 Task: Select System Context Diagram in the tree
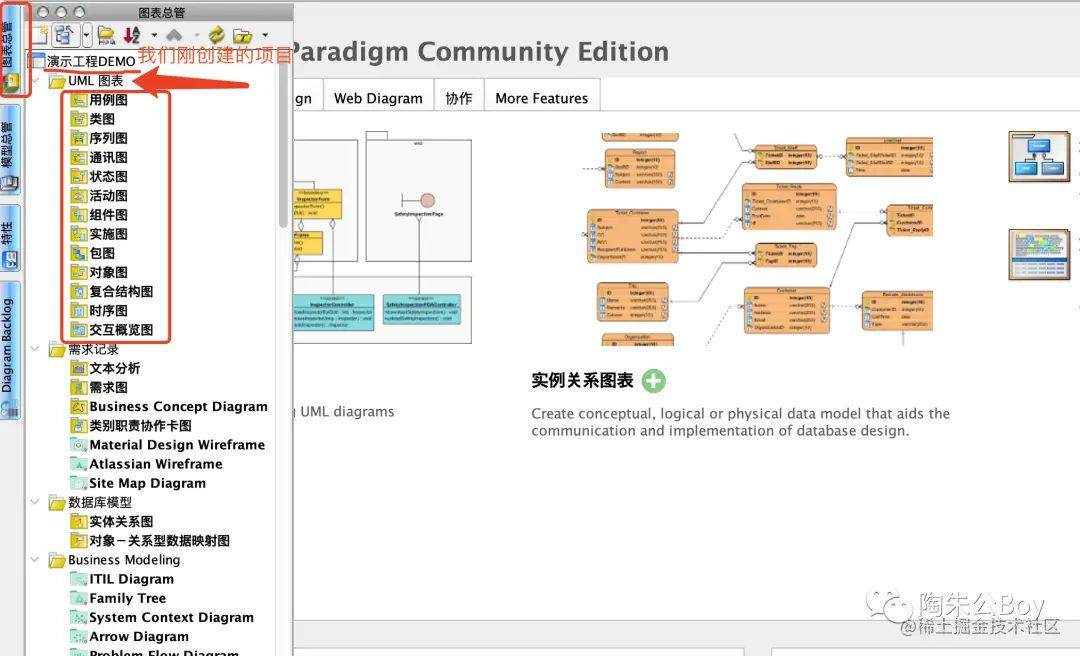(x=162, y=617)
